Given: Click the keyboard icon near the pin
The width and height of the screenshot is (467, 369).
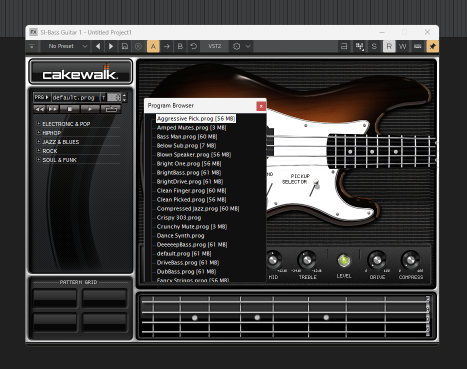Looking at the screenshot, I should [x=417, y=46].
